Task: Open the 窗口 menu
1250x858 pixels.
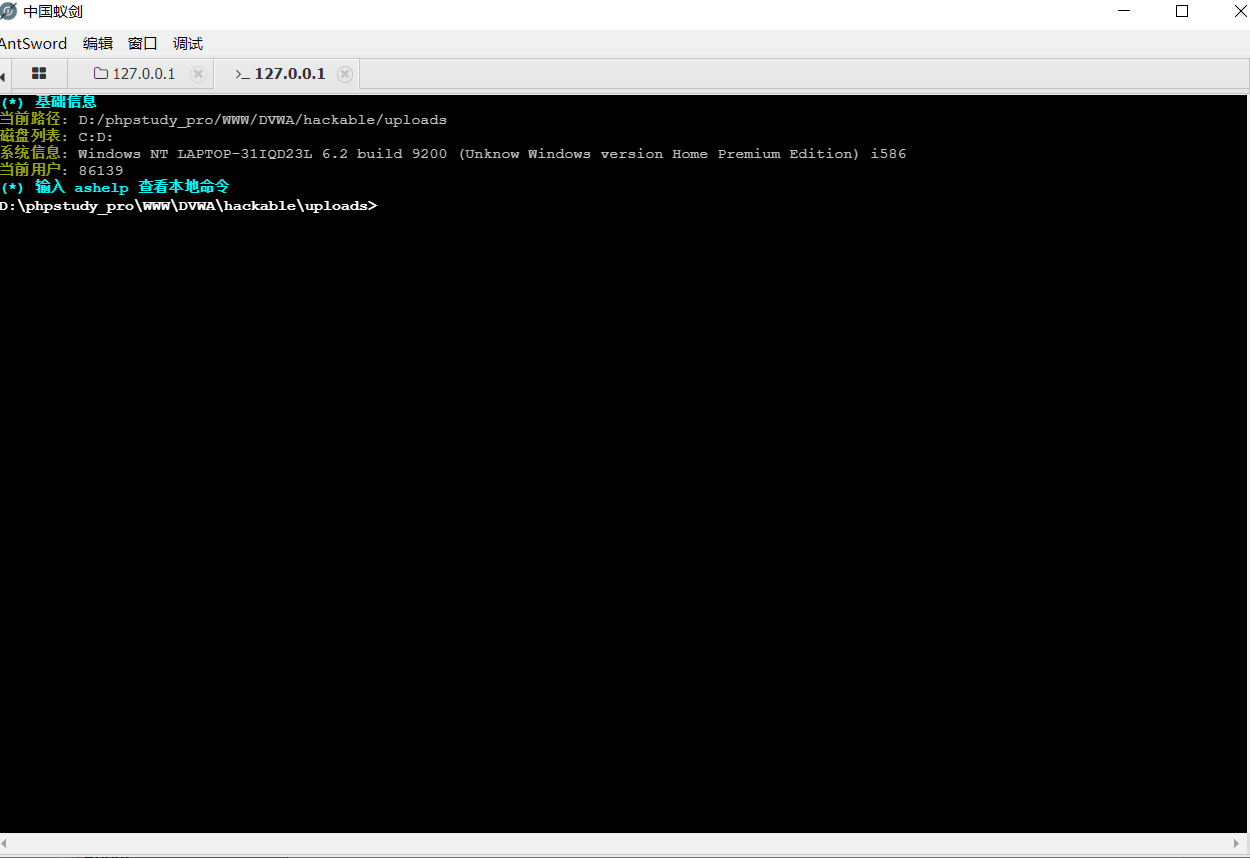Action: click(143, 43)
